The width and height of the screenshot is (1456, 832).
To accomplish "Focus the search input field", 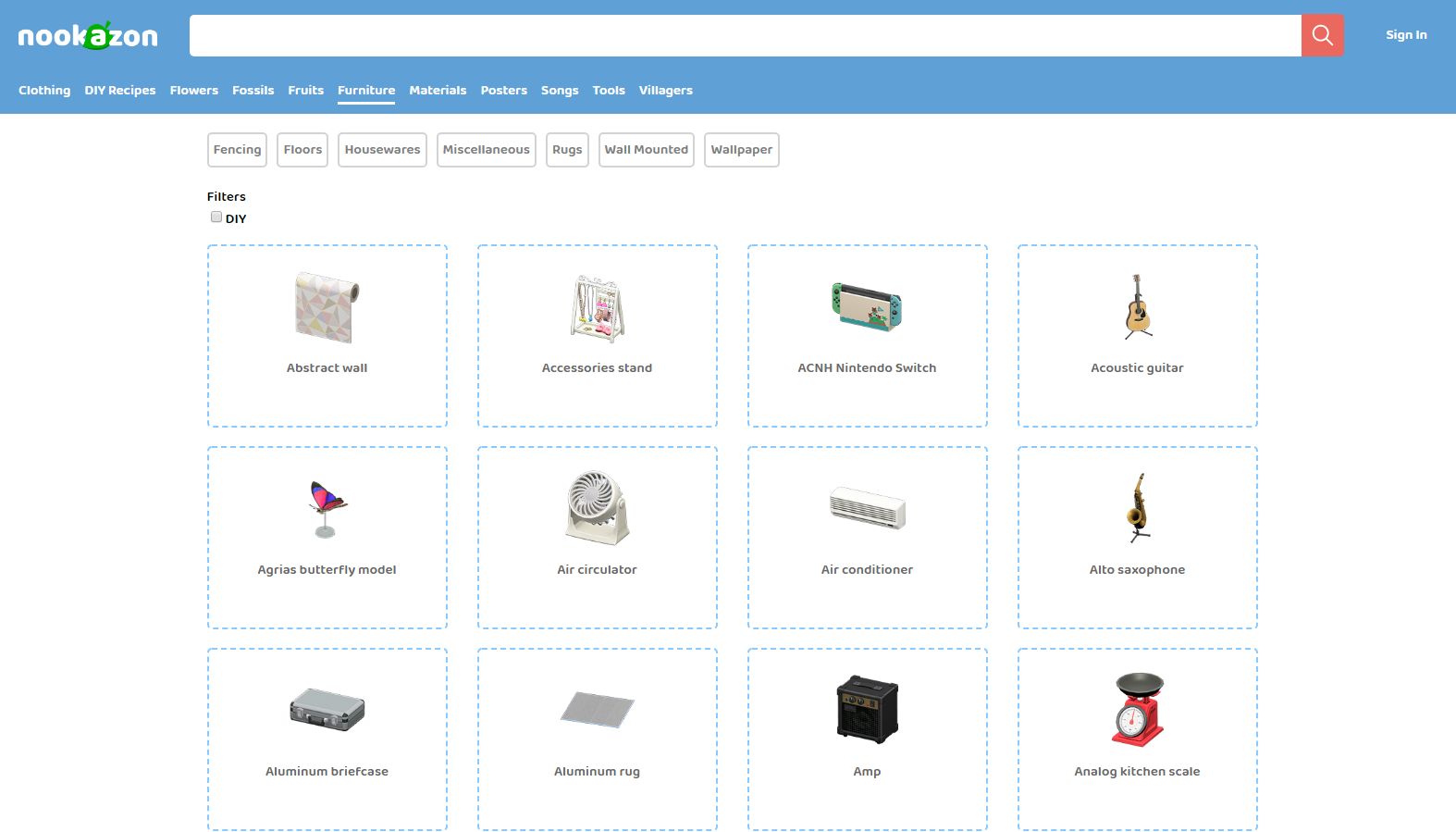I will tap(745, 35).
